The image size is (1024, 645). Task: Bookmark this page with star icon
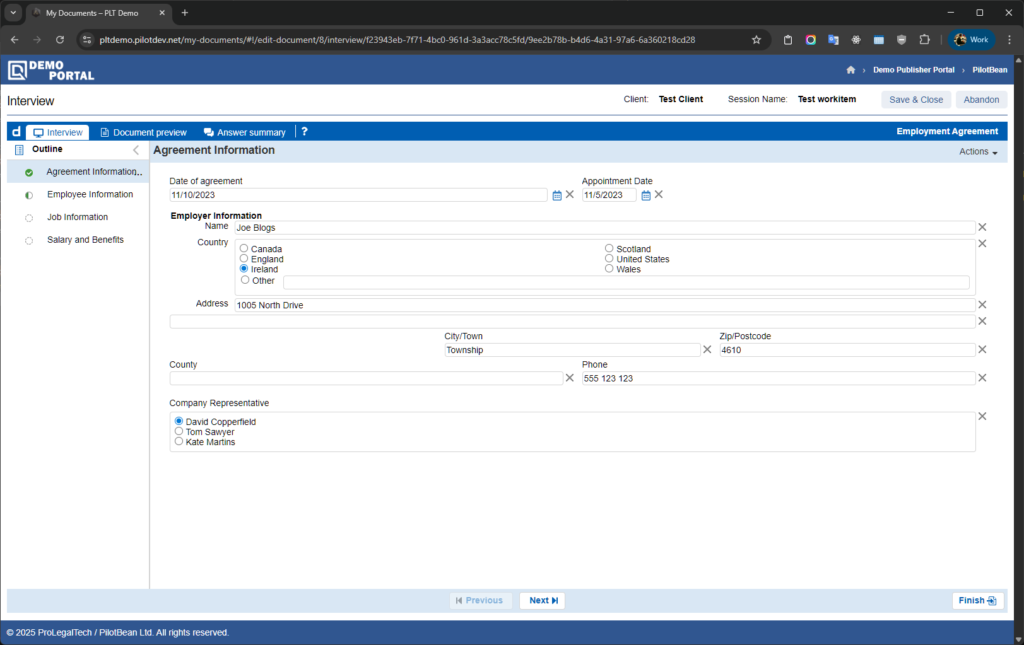756,40
